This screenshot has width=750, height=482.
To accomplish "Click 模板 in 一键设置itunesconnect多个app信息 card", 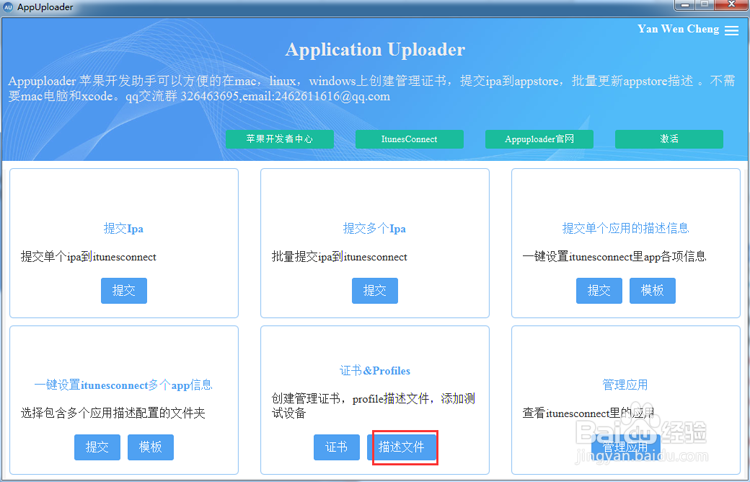I will pyautogui.click(x=151, y=447).
